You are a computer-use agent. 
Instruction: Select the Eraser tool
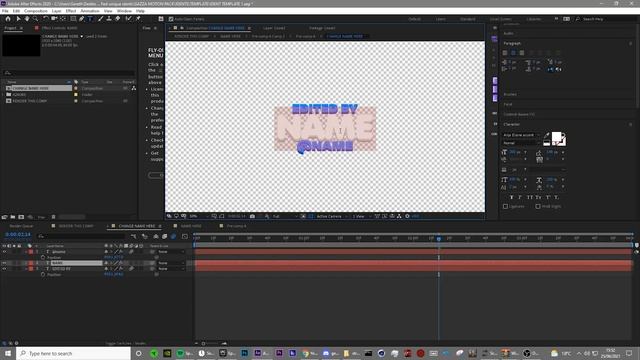click(x=118, y=19)
